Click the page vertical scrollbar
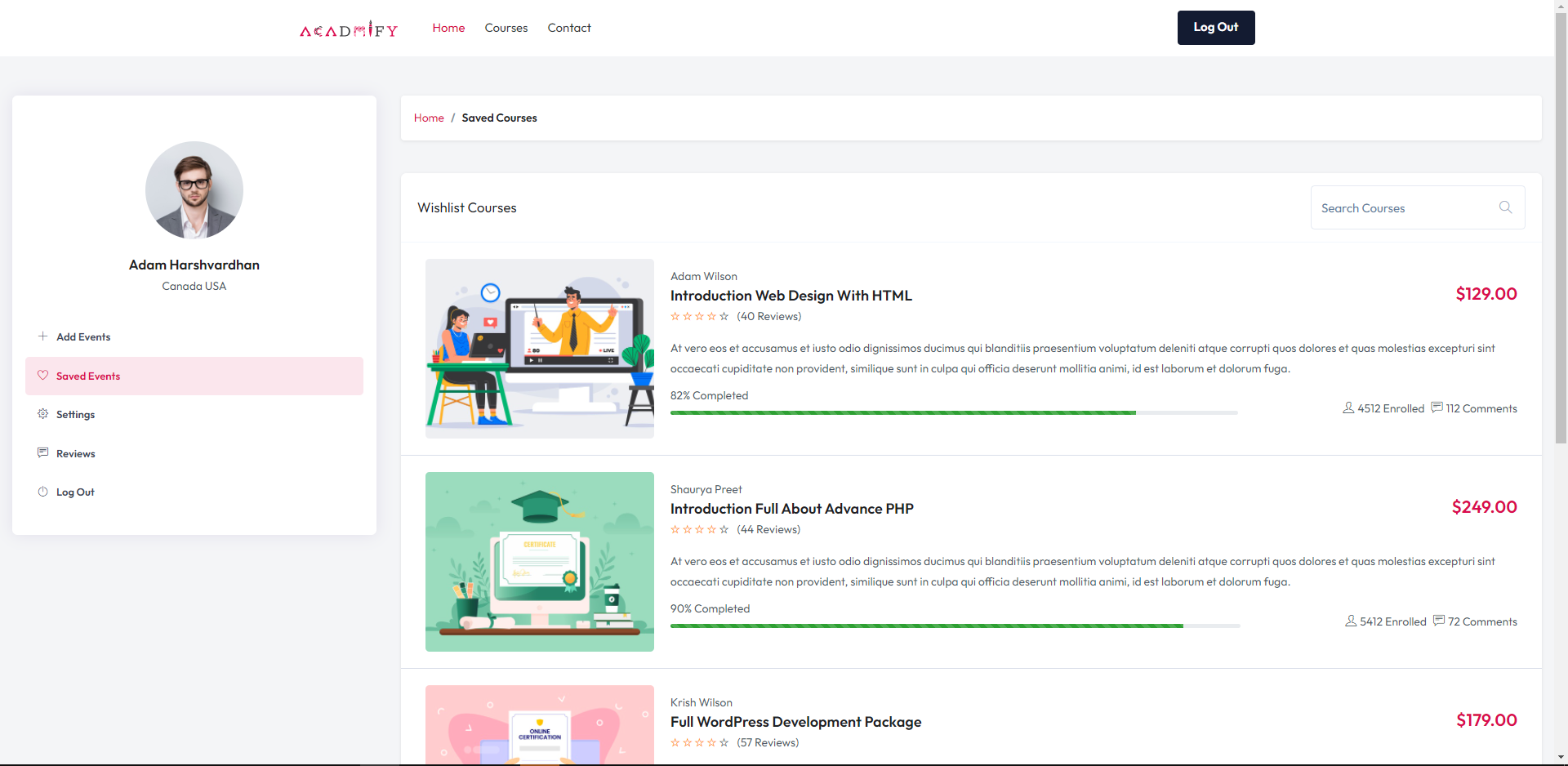The width and height of the screenshot is (1568, 766). [x=1561, y=229]
